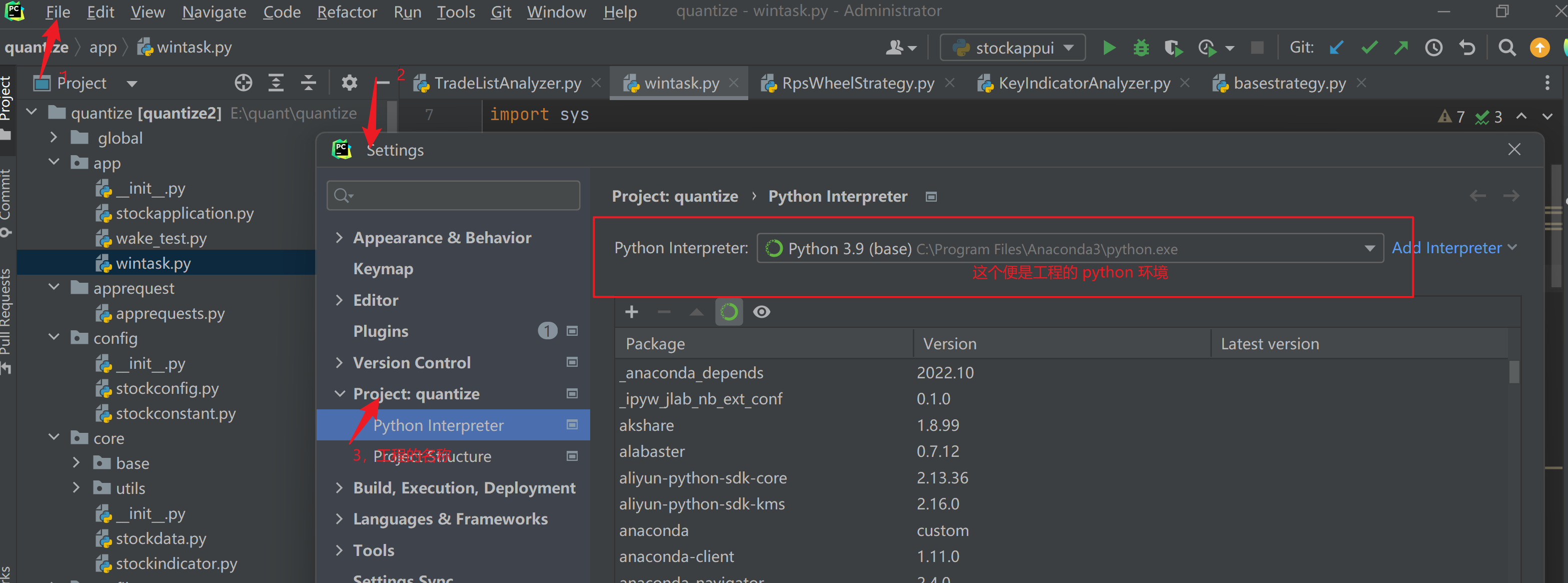The height and width of the screenshot is (583, 1568).
Task: Click install package plus icon
Action: point(631,312)
